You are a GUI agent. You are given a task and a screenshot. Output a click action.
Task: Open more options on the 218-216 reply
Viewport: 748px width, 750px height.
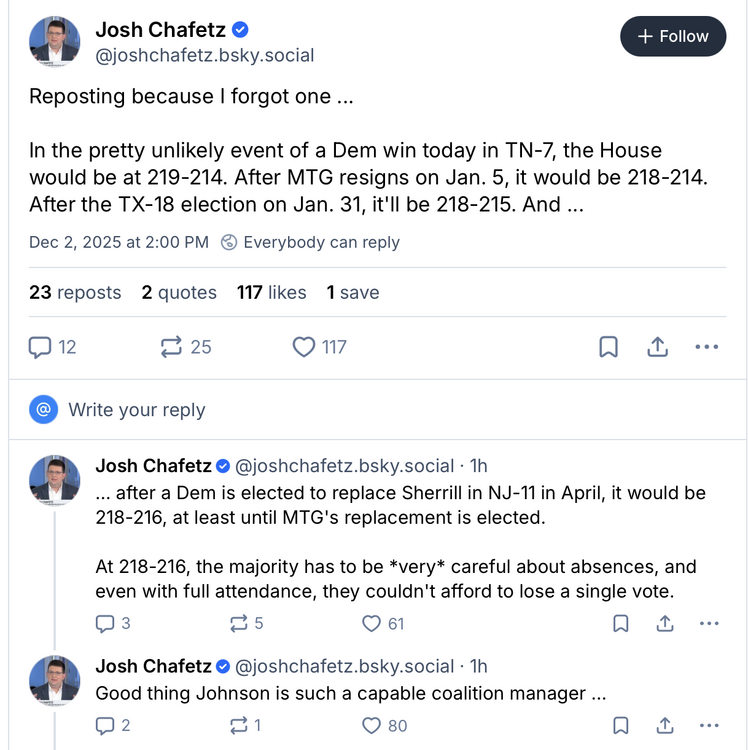[x=709, y=624]
